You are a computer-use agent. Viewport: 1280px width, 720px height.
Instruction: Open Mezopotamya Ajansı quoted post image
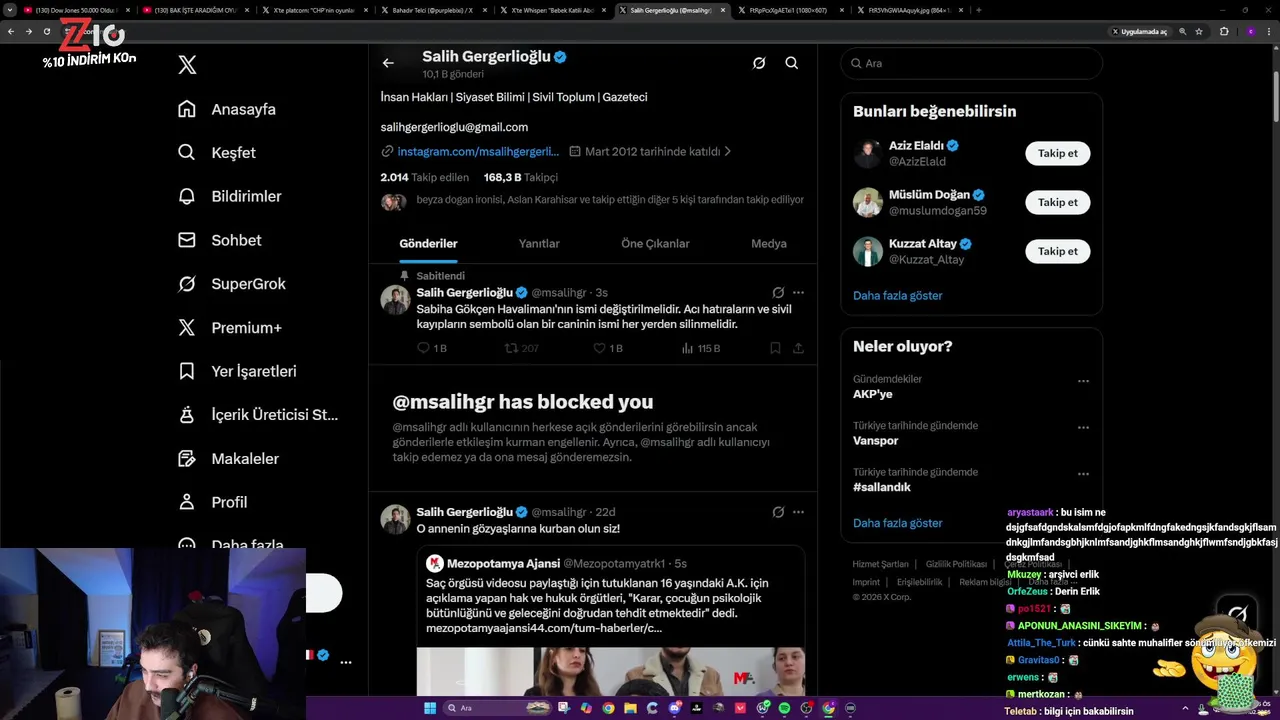point(610,672)
